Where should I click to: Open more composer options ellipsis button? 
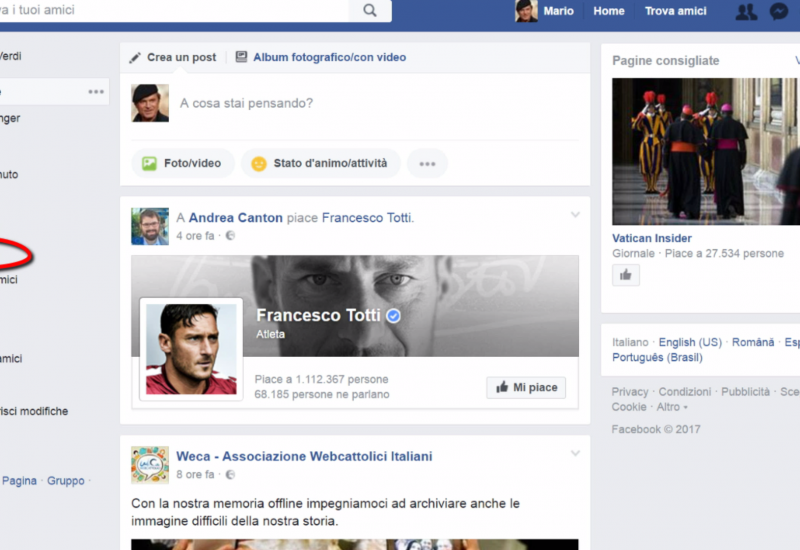(x=428, y=164)
